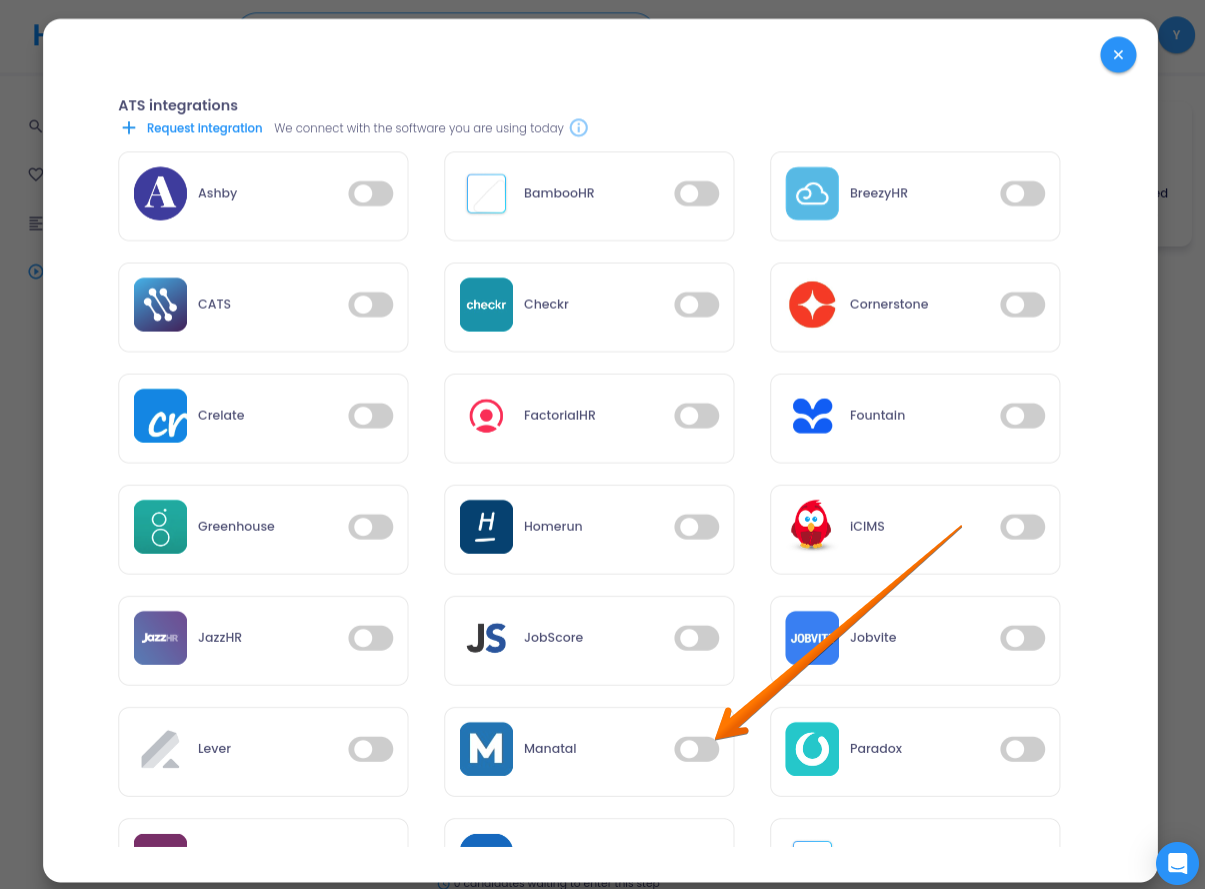The height and width of the screenshot is (889, 1205).
Task: Open the user avatar Y profile
Action: [x=1177, y=35]
